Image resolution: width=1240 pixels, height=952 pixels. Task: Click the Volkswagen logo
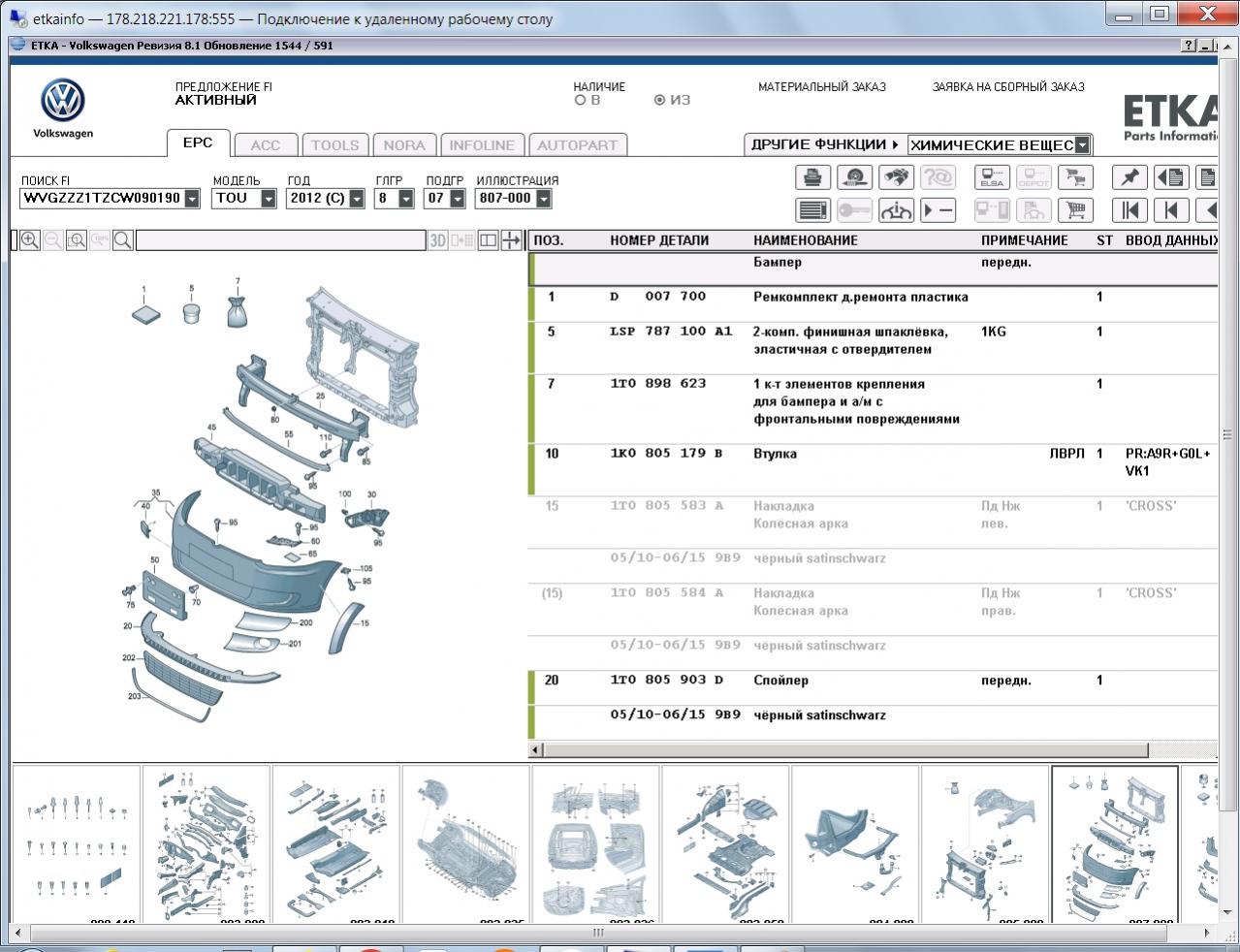[63, 101]
